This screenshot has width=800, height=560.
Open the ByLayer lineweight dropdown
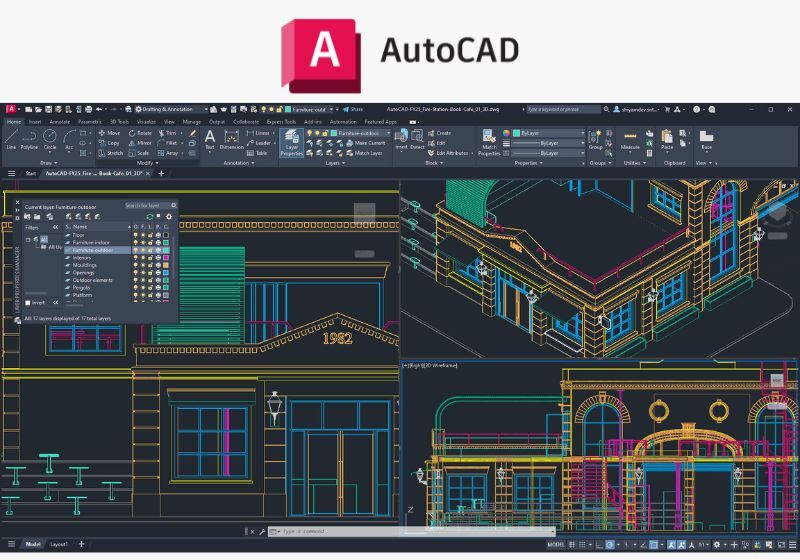coord(548,143)
